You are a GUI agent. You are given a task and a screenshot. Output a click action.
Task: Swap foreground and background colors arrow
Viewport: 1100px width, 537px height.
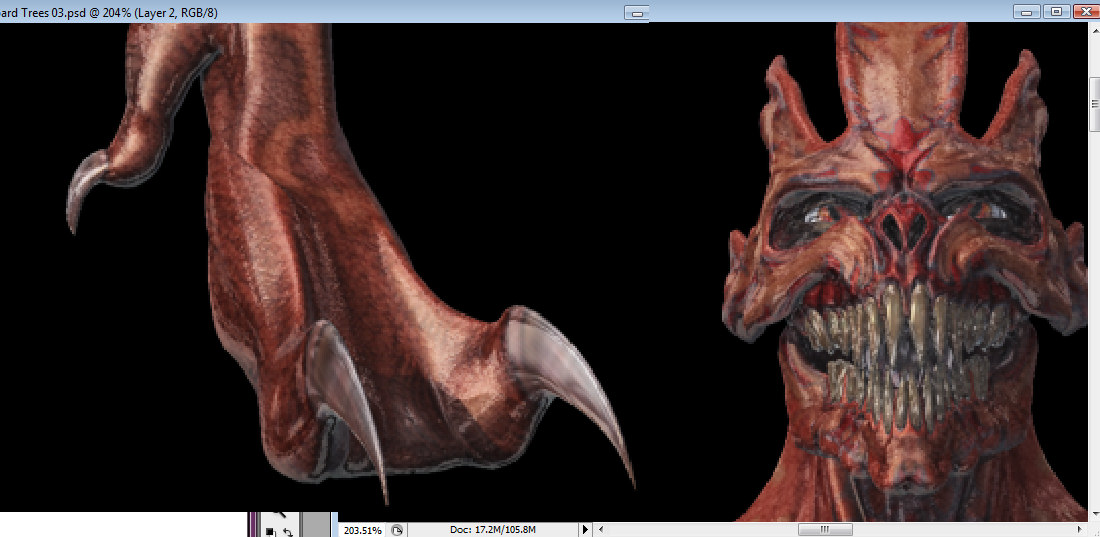[288, 532]
